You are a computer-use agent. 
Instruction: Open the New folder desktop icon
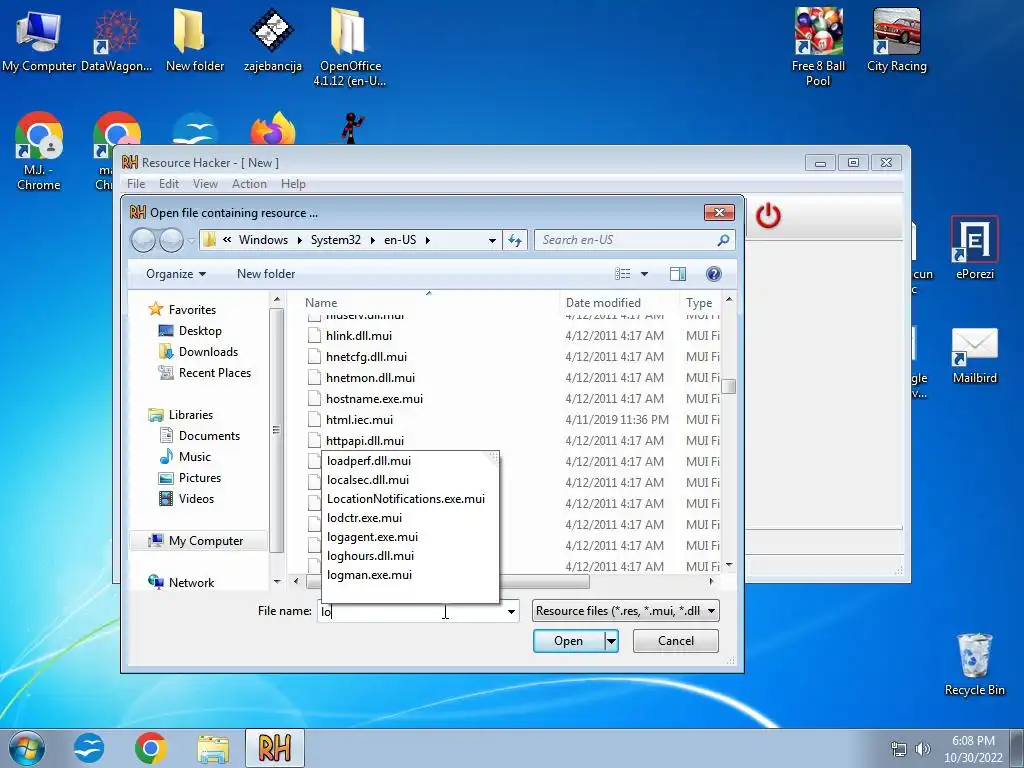click(195, 40)
